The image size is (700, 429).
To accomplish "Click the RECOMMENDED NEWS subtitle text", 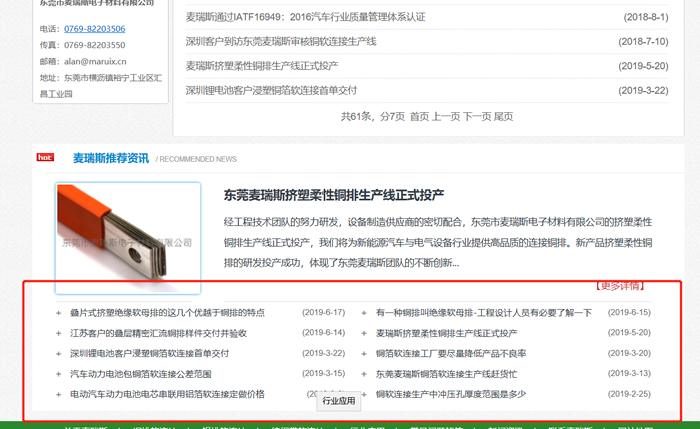I will point(198,159).
